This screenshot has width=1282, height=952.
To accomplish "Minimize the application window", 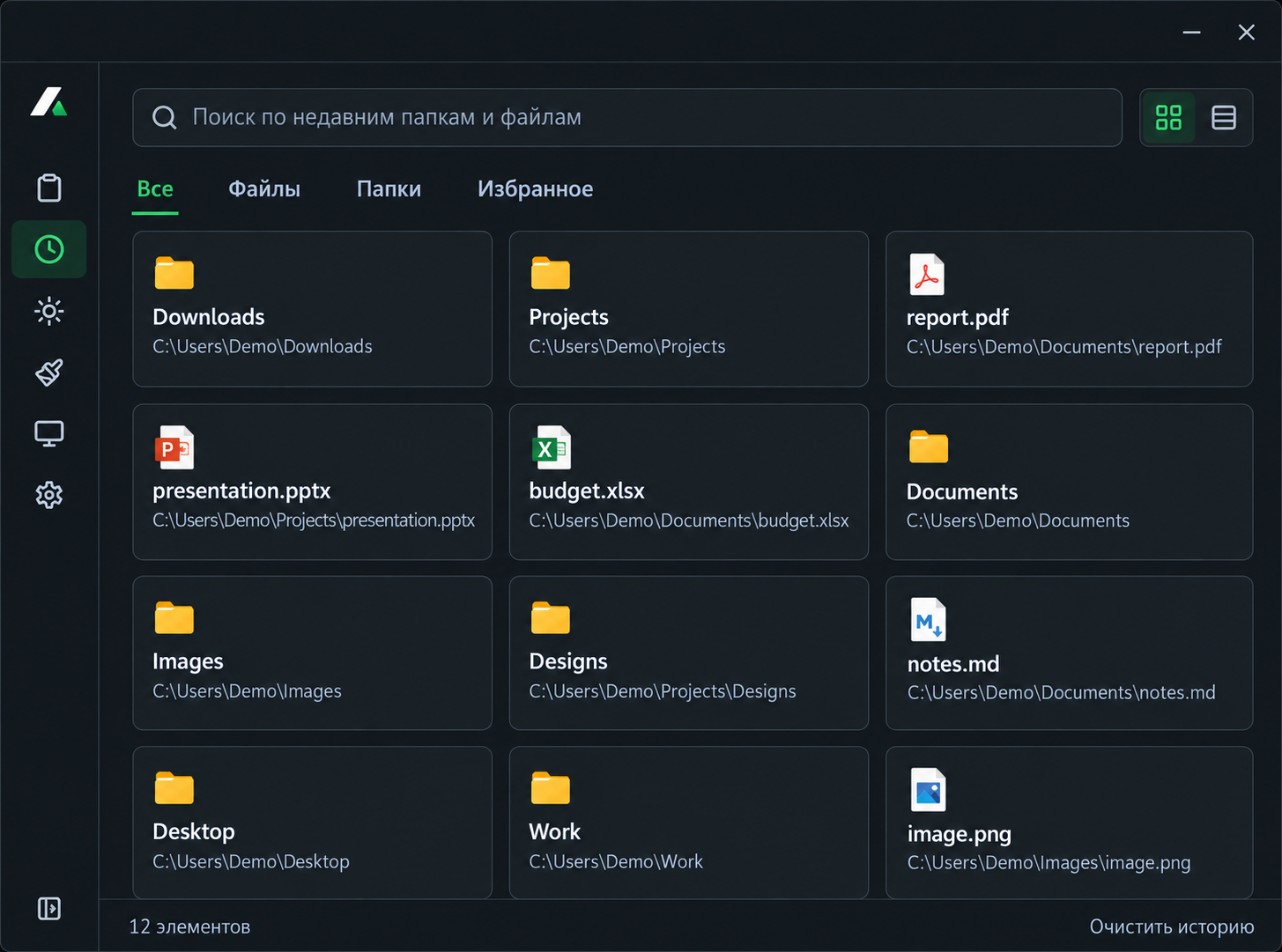I will [x=1191, y=32].
